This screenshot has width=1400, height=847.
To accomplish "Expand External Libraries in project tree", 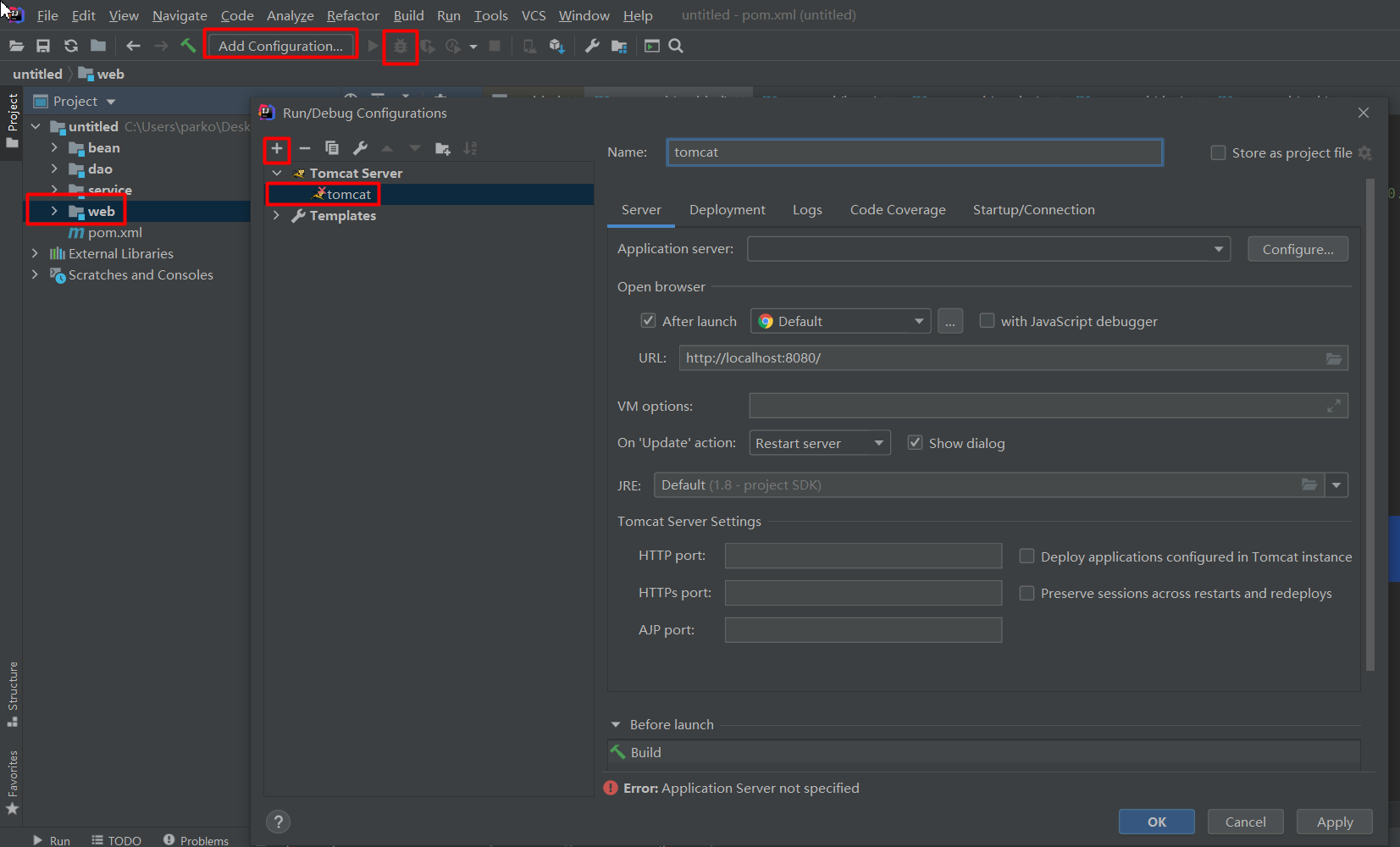I will [x=35, y=253].
